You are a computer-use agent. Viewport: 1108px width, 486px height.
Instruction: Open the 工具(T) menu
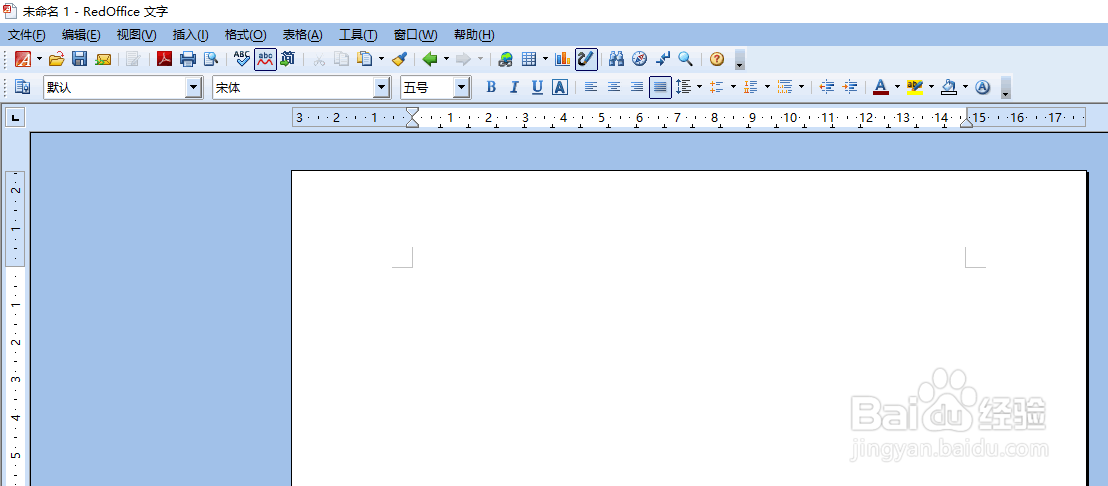pos(358,35)
